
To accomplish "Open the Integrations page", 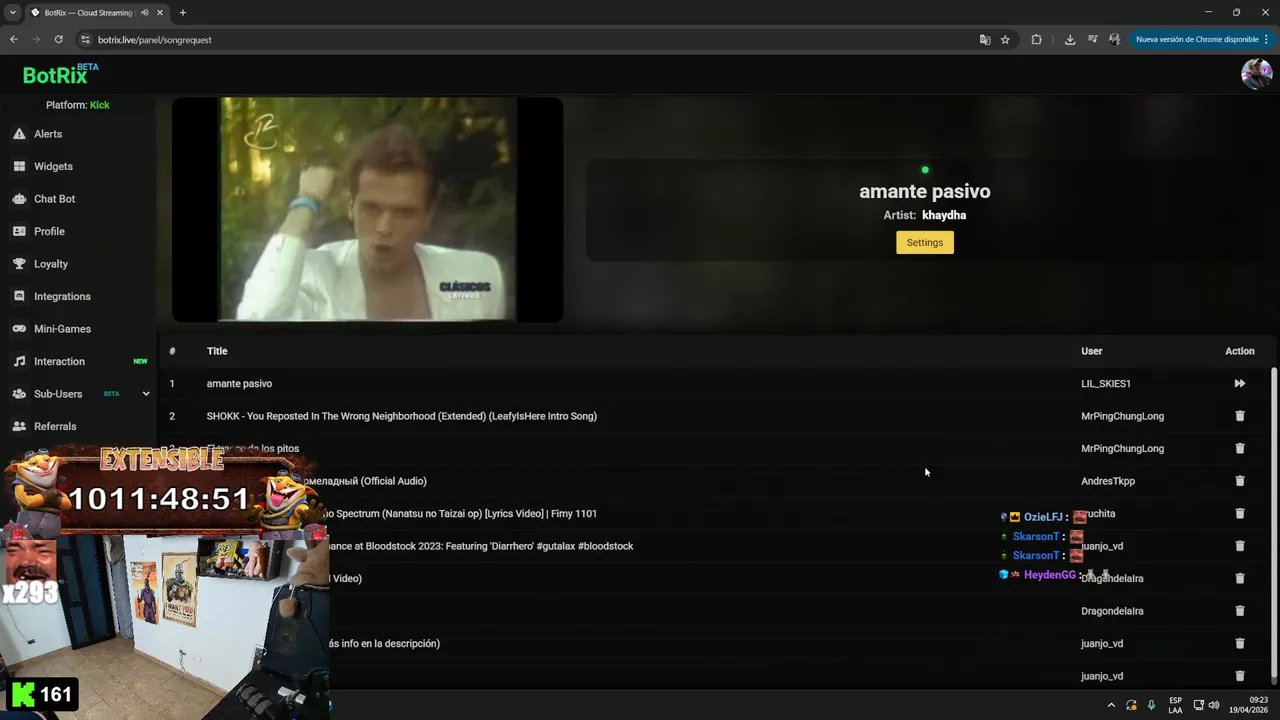I will (x=62, y=296).
